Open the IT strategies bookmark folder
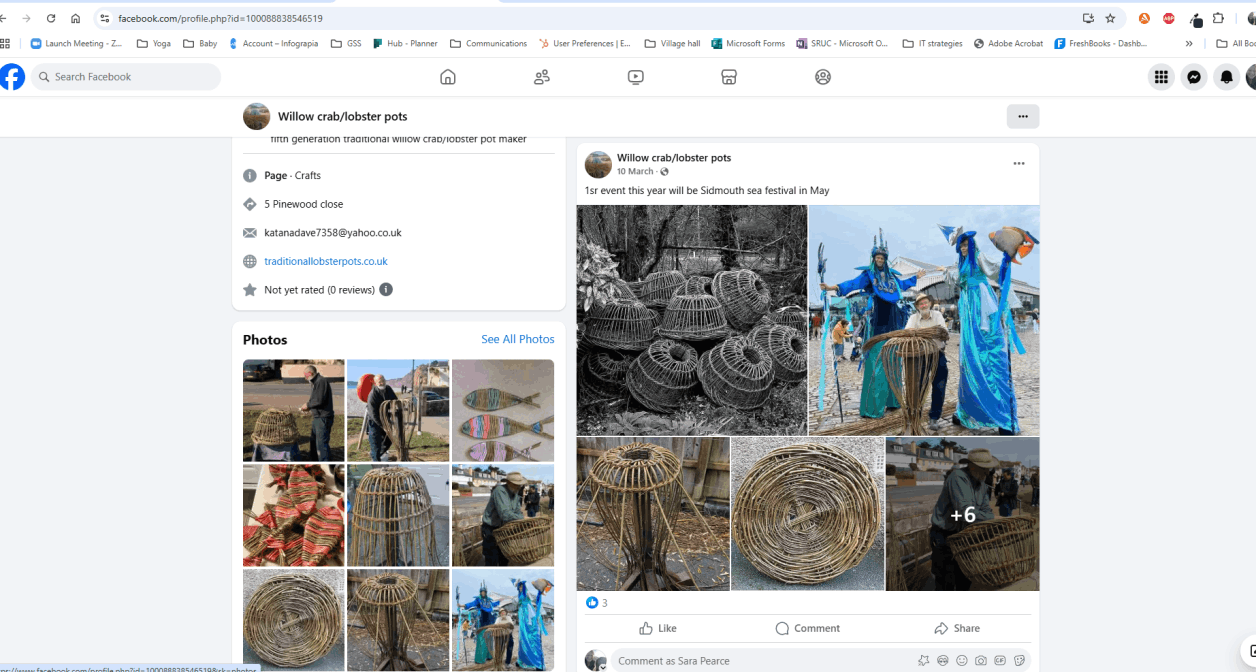The image size is (1256, 672). tap(932, 43)
